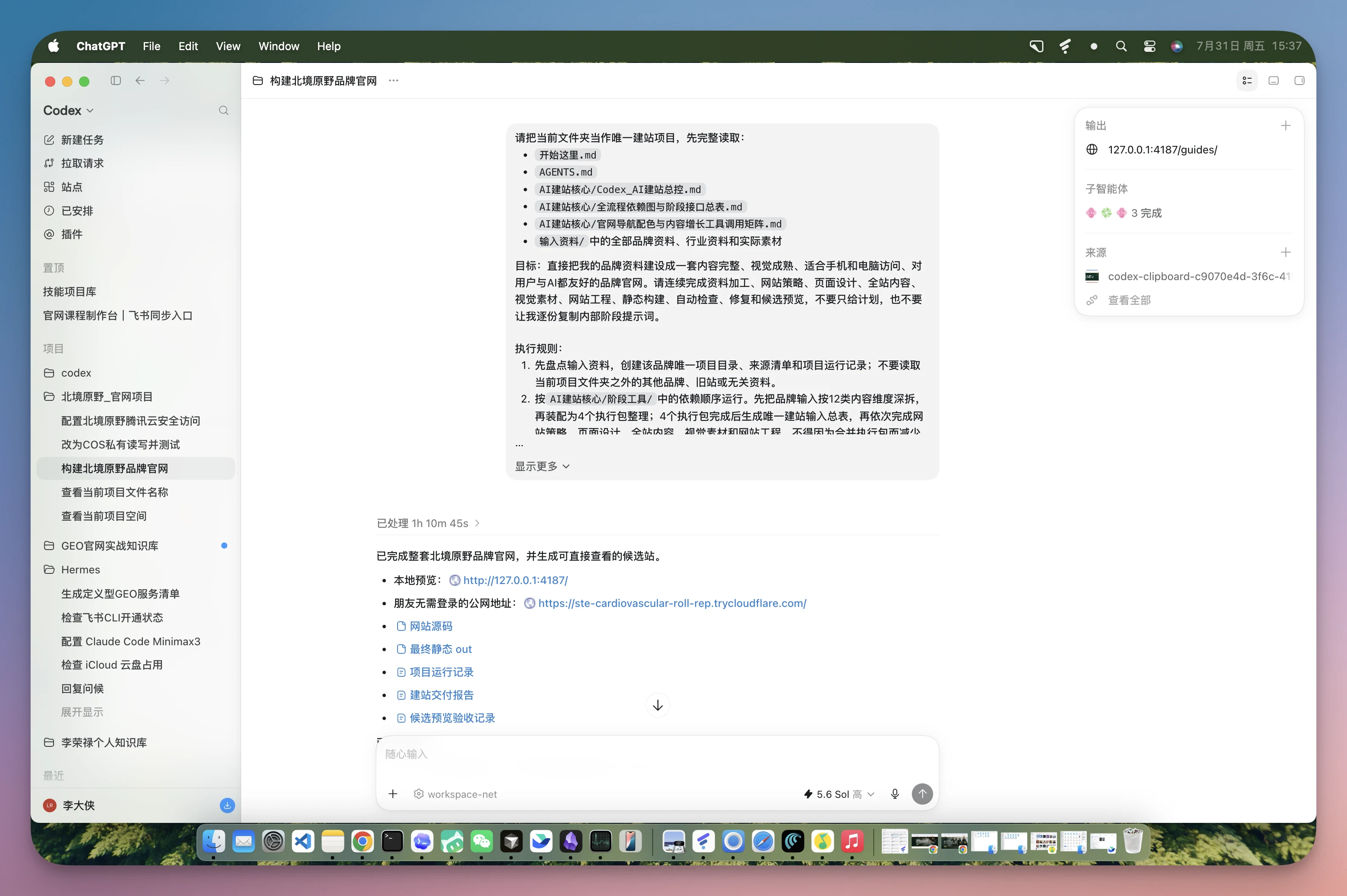Open task 查看当前项目空间
The height and width of the screenshot is (896, 1347).
[104, 516]
